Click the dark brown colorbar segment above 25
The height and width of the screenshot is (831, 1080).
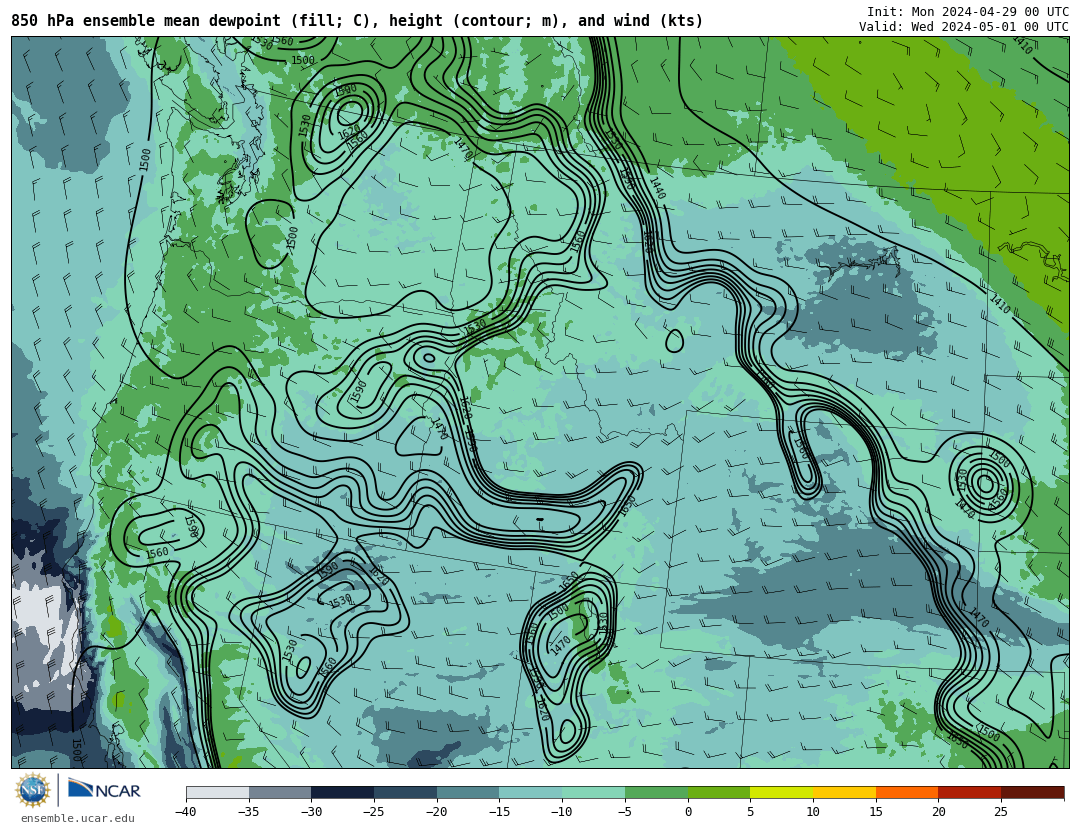click(x=1032, y=792)
